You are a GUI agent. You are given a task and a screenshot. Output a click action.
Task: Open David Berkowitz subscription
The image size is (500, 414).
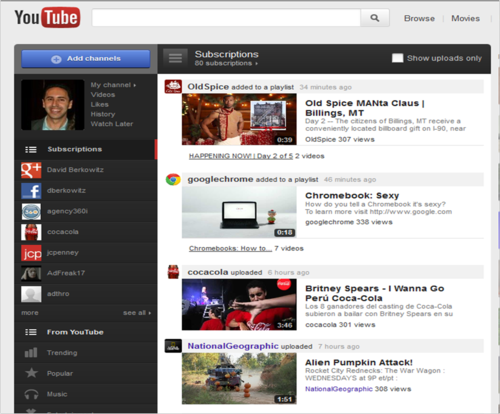click(75, 170)
